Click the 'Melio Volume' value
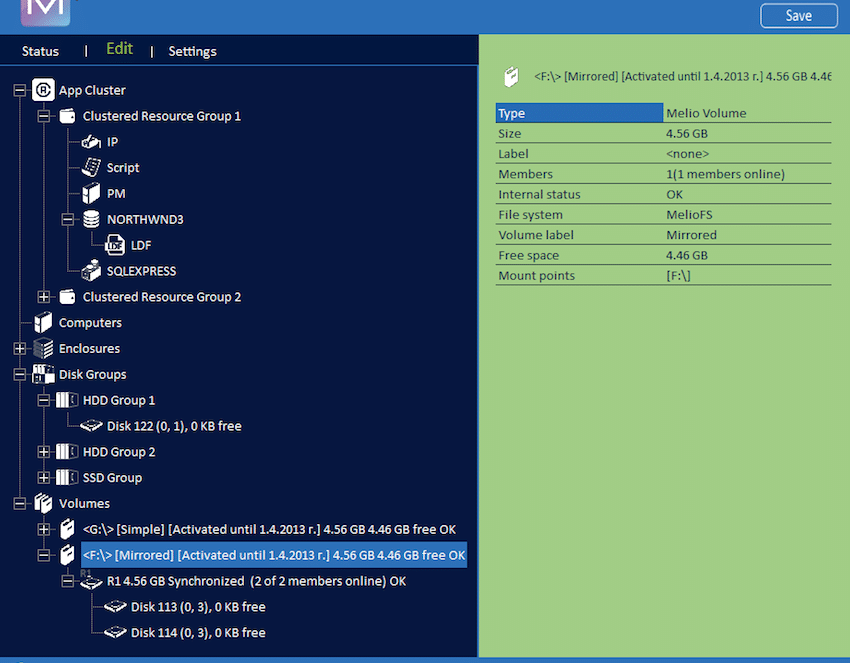Viewport: 850px width, 663px height. pos(706,113)
